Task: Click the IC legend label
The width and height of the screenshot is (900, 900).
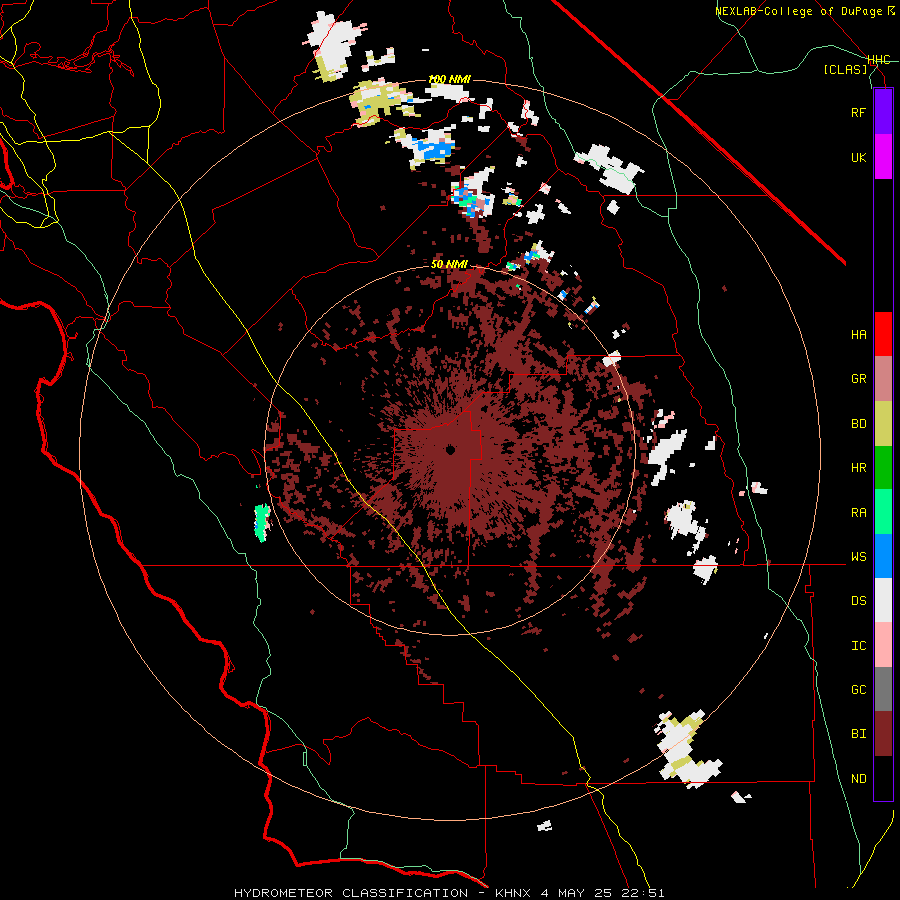Action: [858, 646]
